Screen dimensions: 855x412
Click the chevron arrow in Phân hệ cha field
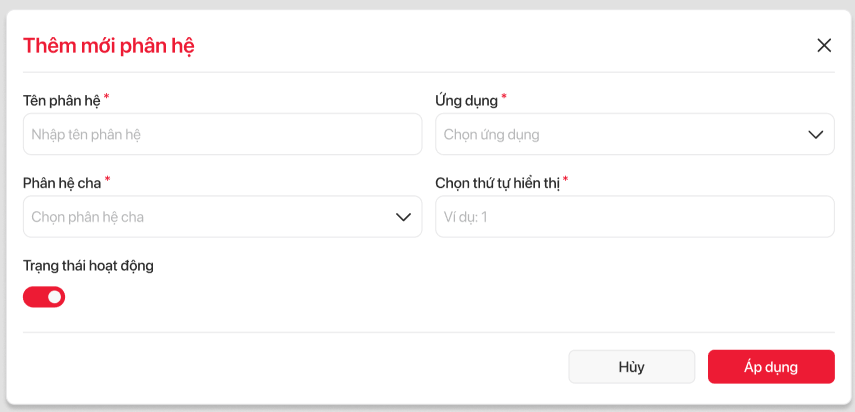coord(403,217)
